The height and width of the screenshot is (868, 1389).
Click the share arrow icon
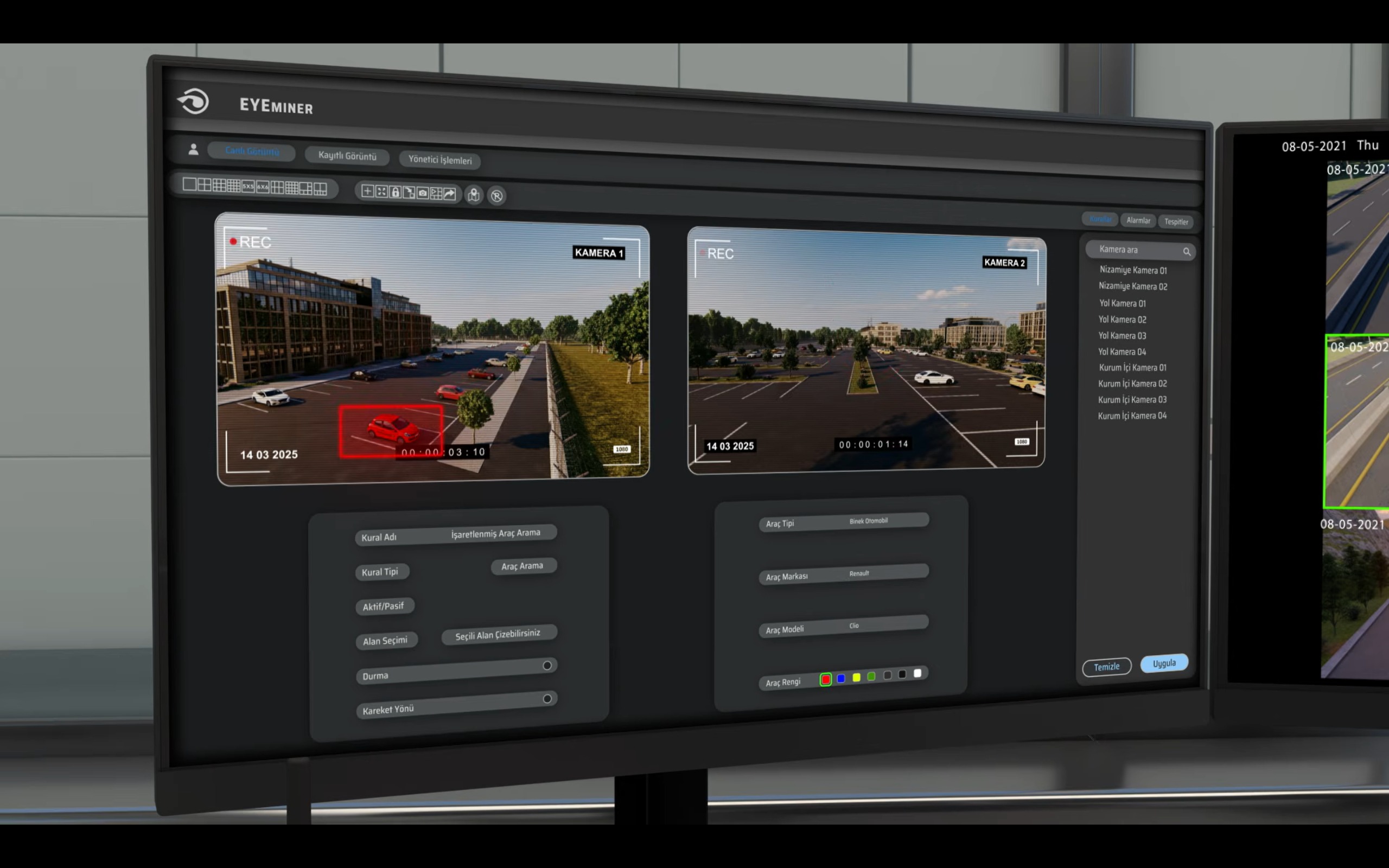point(449,194)
